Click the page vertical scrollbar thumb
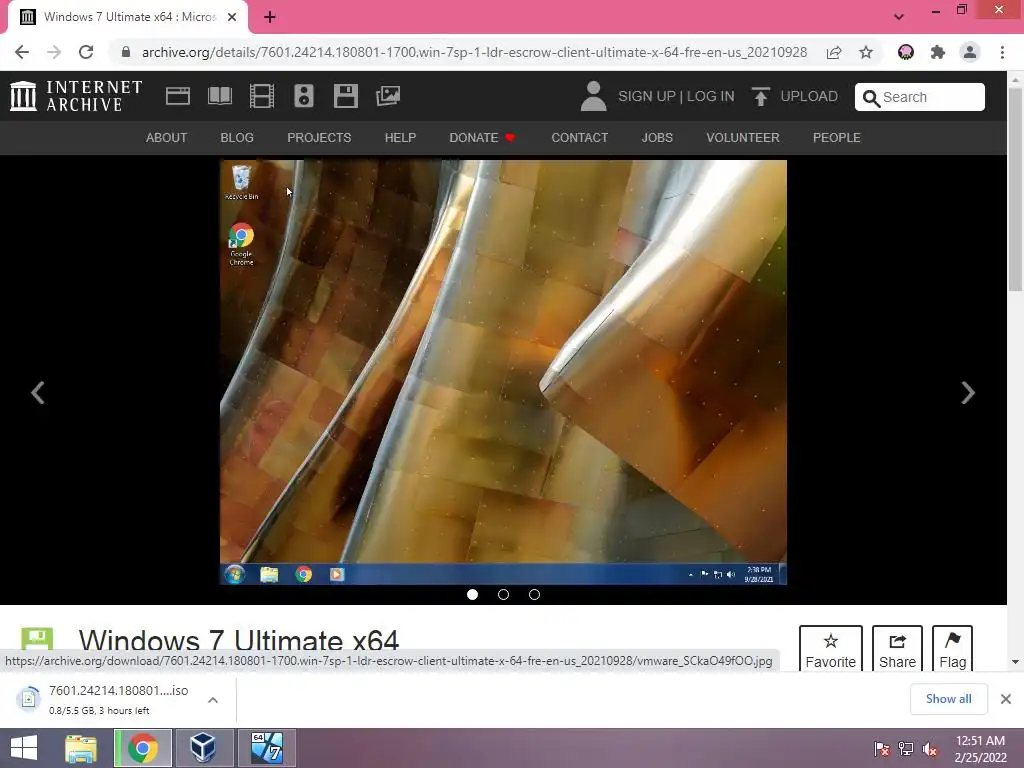 pos(1015,189)
